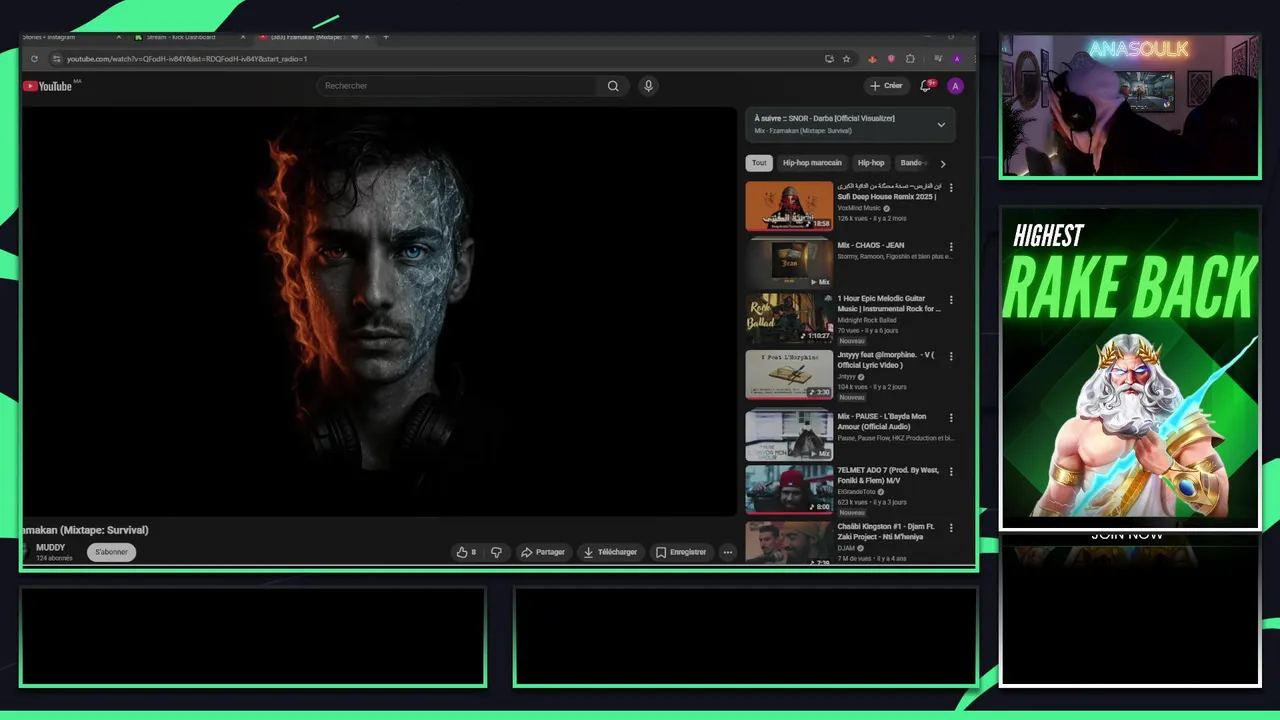Image resolution: width=1280 pixels, height=720 pixels.
Task: Close the Stories • Instagram tab
Action: click(118, 37)
